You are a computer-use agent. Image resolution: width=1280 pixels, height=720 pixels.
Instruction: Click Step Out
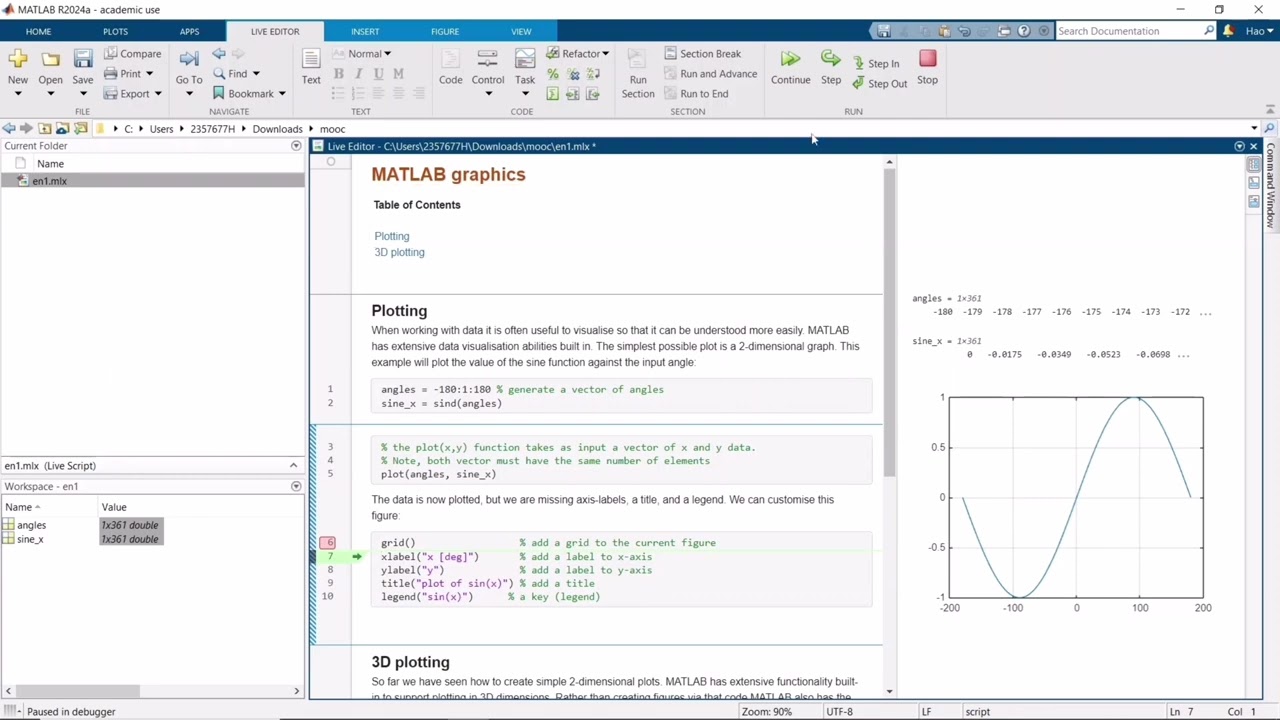pyautogui.click(x=879, y=83)
